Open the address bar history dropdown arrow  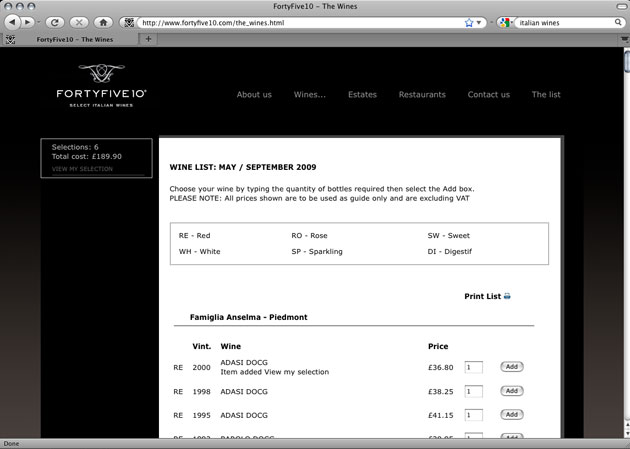pos(479,23)
